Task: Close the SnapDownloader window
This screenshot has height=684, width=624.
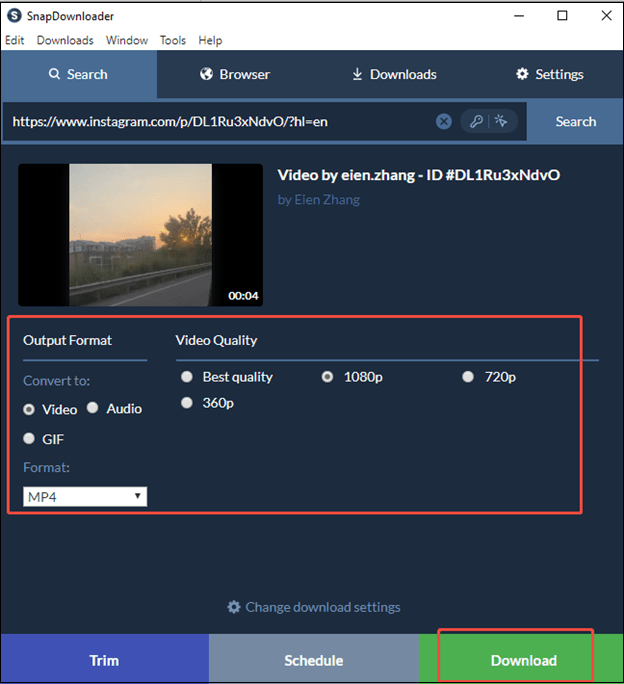Action: (x=607, y=16)
